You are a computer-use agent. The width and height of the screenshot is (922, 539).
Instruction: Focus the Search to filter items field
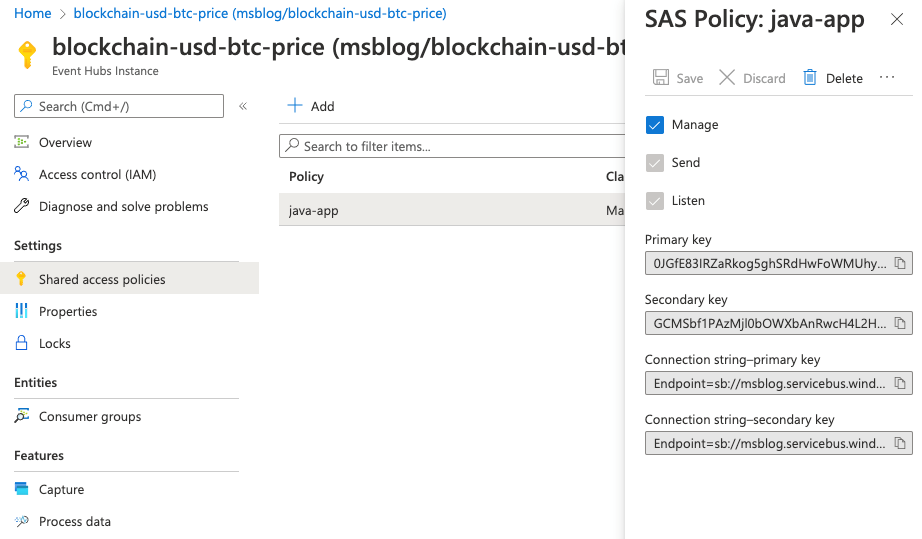[452, 146]
